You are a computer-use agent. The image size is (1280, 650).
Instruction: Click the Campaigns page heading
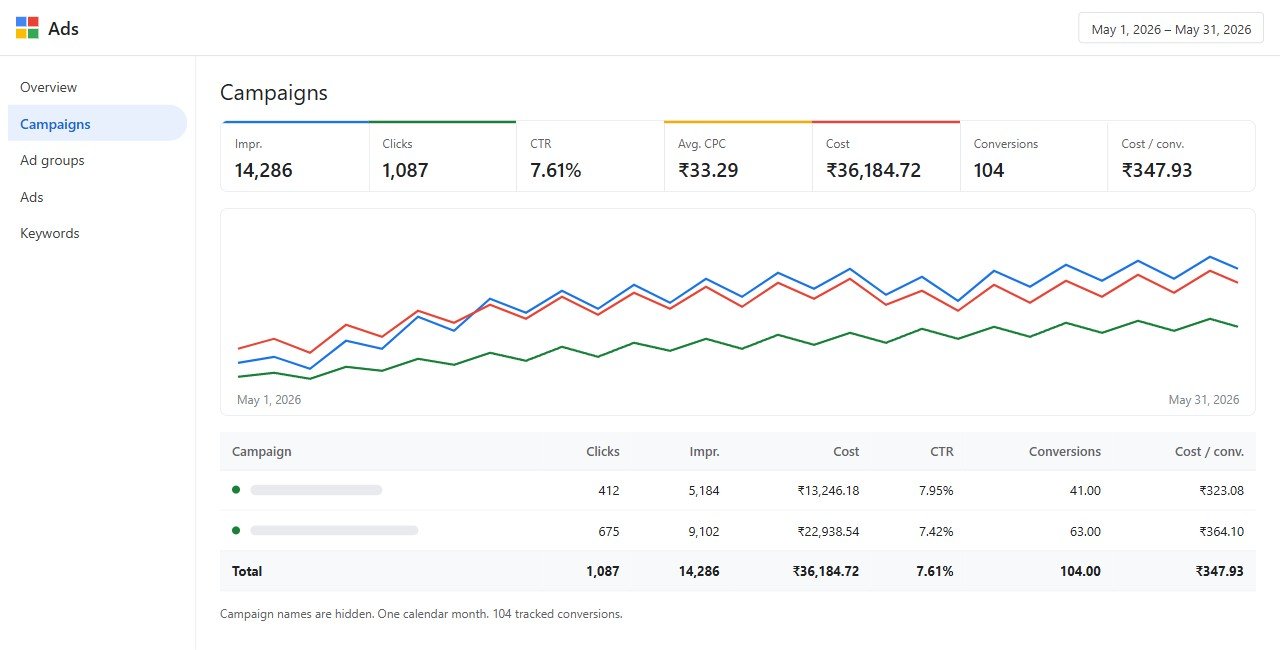[274, 93]
